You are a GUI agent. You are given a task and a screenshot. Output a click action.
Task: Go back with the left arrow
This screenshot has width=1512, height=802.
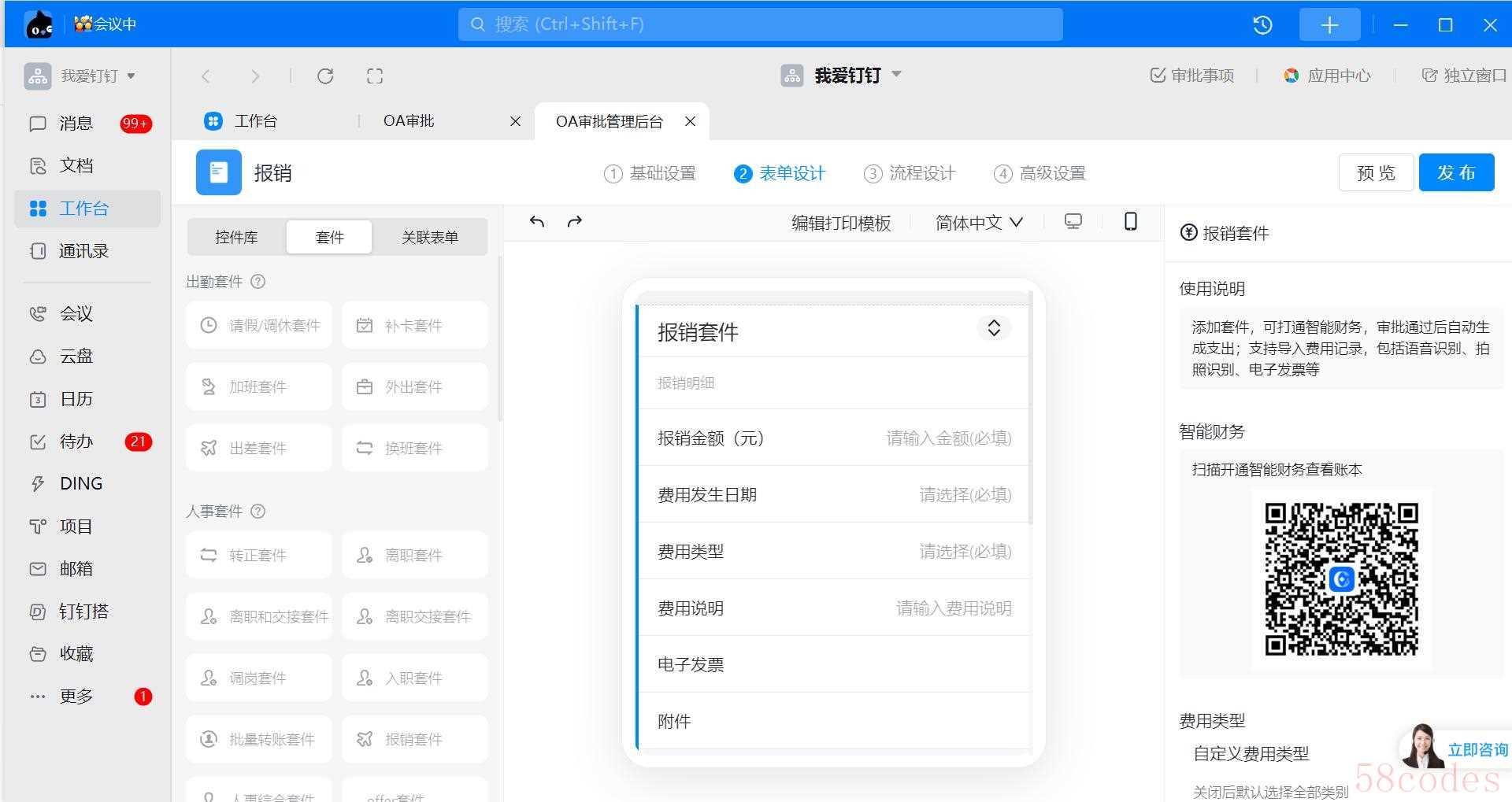pos(206,76)
